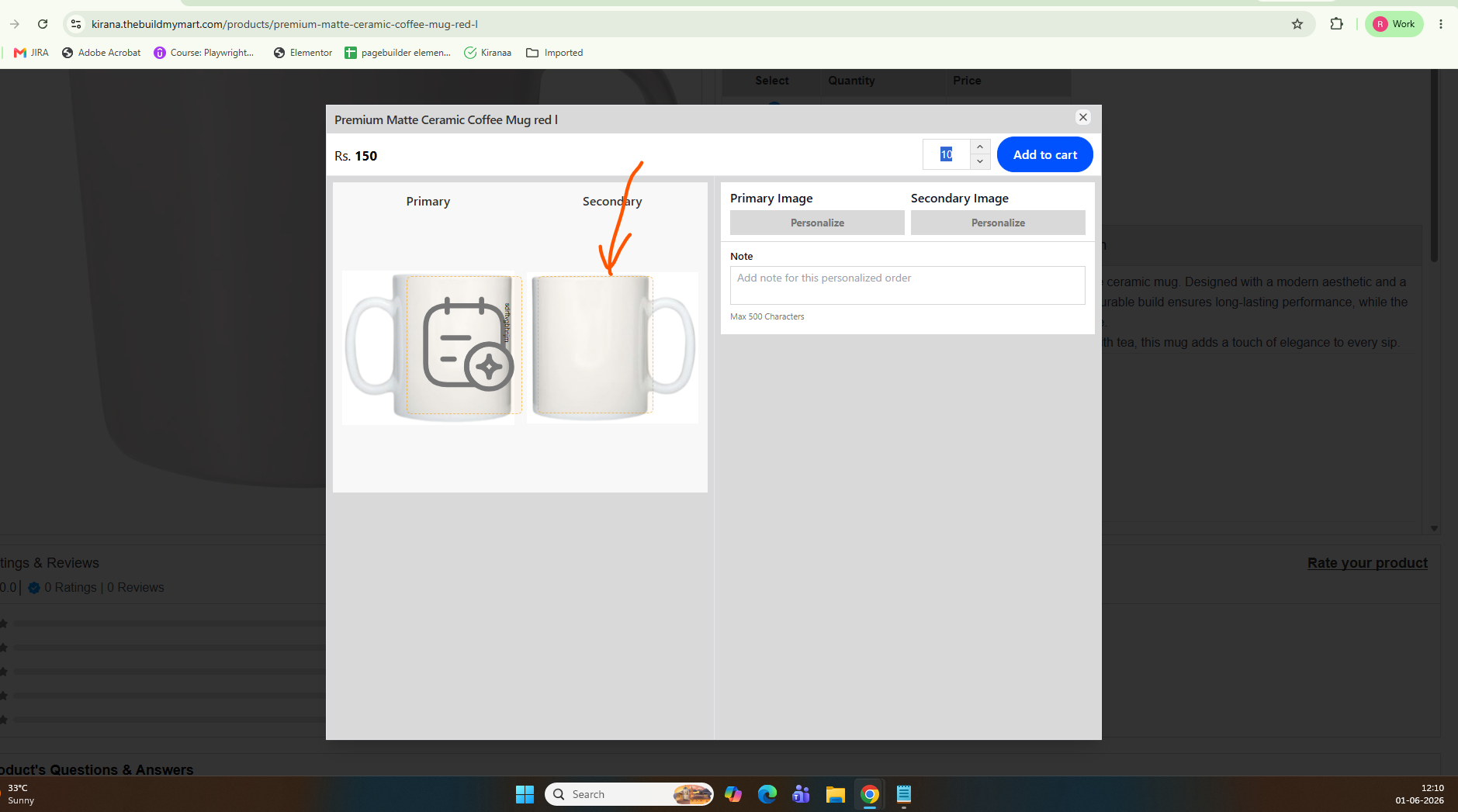Viewport: 1458px width, 812px height.
Task: Click the page scrollbar down arrow
Action: (1434, 528)
